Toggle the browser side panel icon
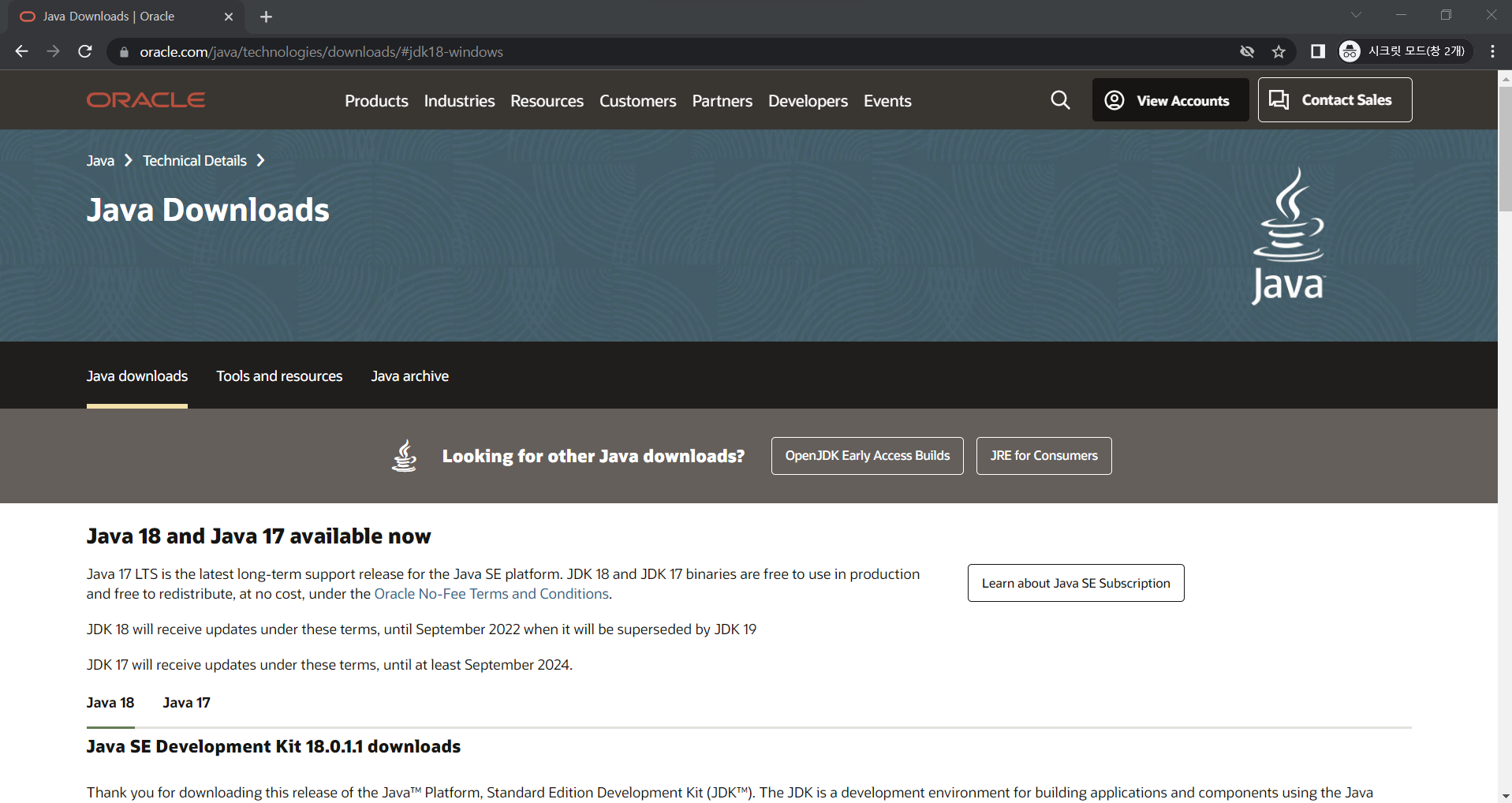 1317,52
